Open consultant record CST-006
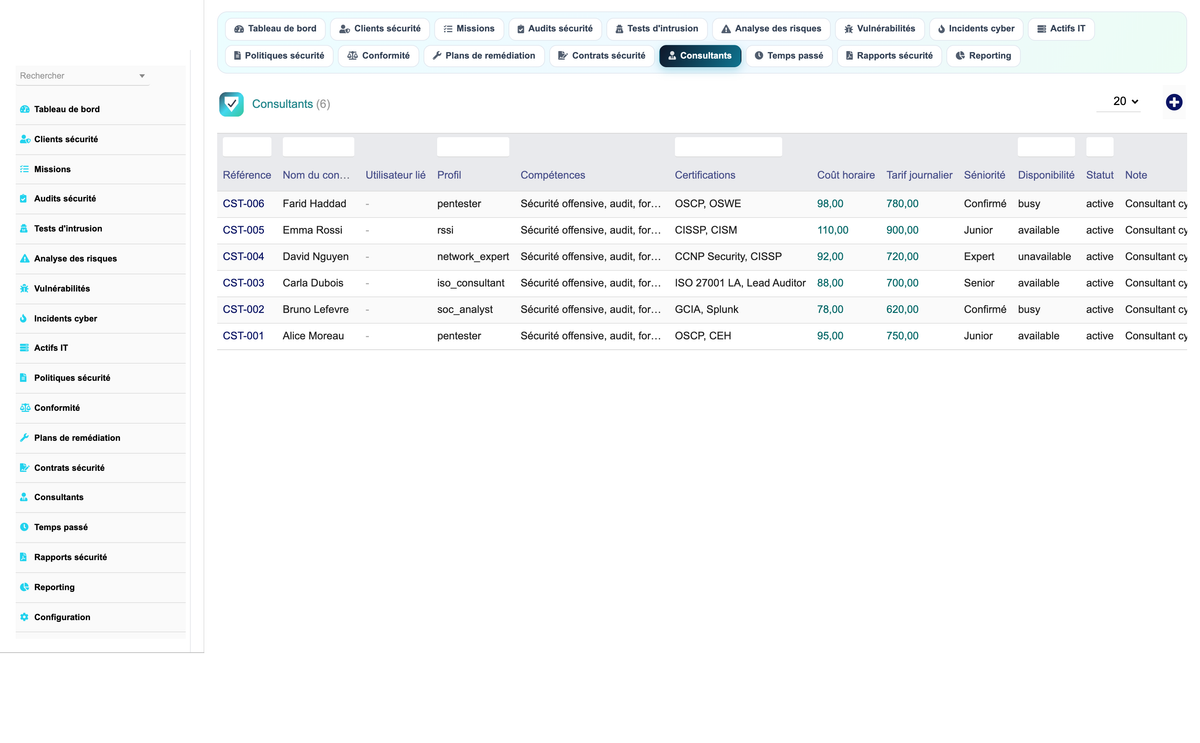Viewport: 1200px width, 743px height. click(x=244, y=204)
